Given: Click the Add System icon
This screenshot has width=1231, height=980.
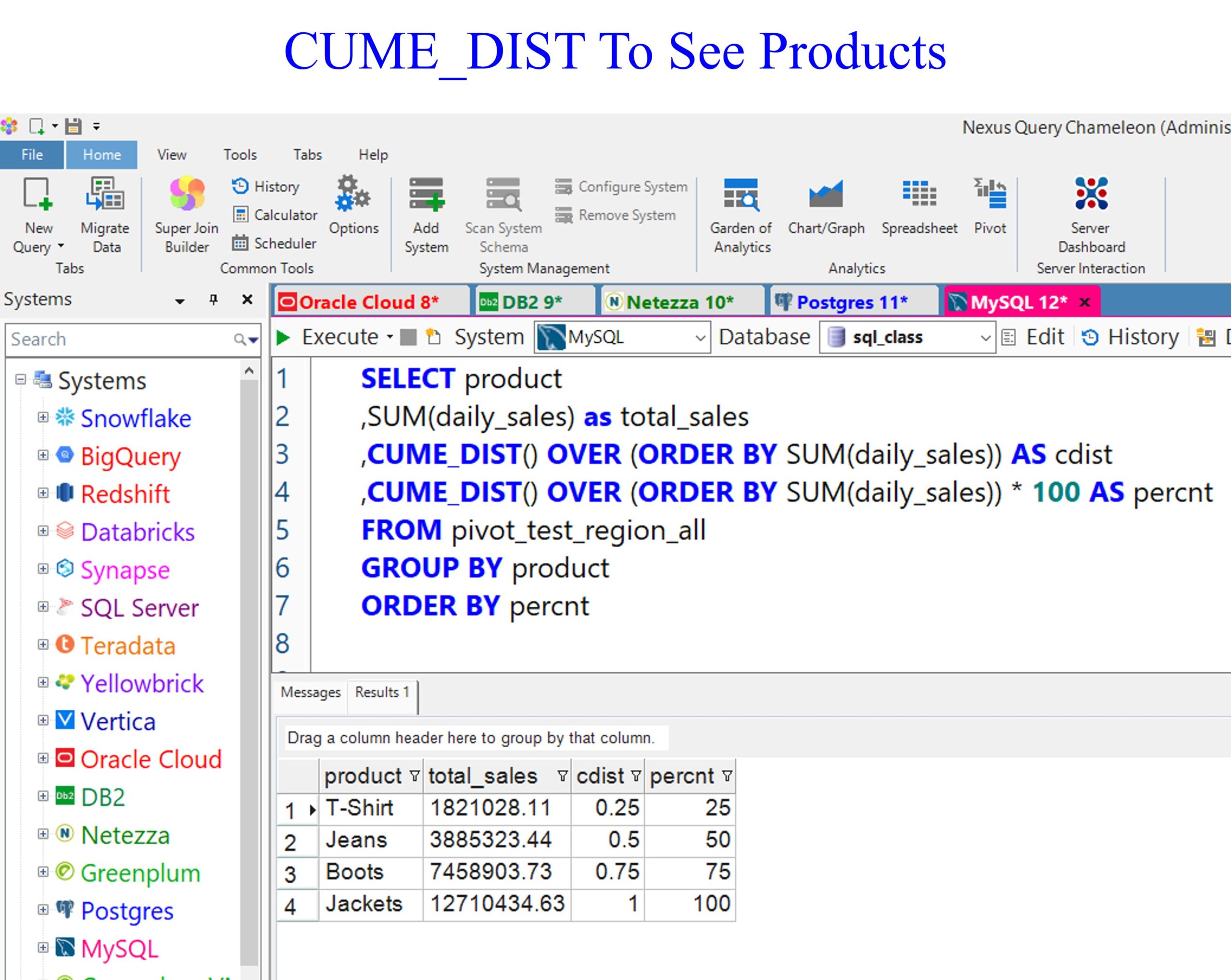Looking at the screenshot, I should point(426,195).
